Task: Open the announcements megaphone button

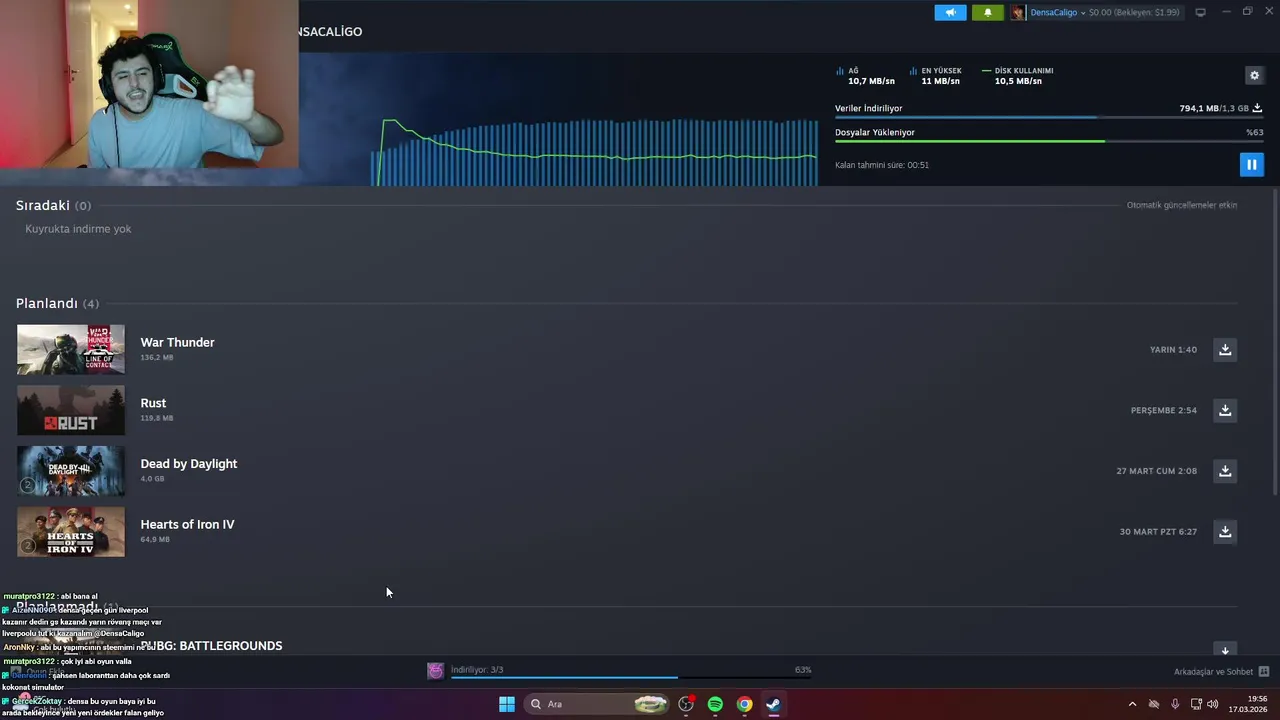Action: (950, 12)
